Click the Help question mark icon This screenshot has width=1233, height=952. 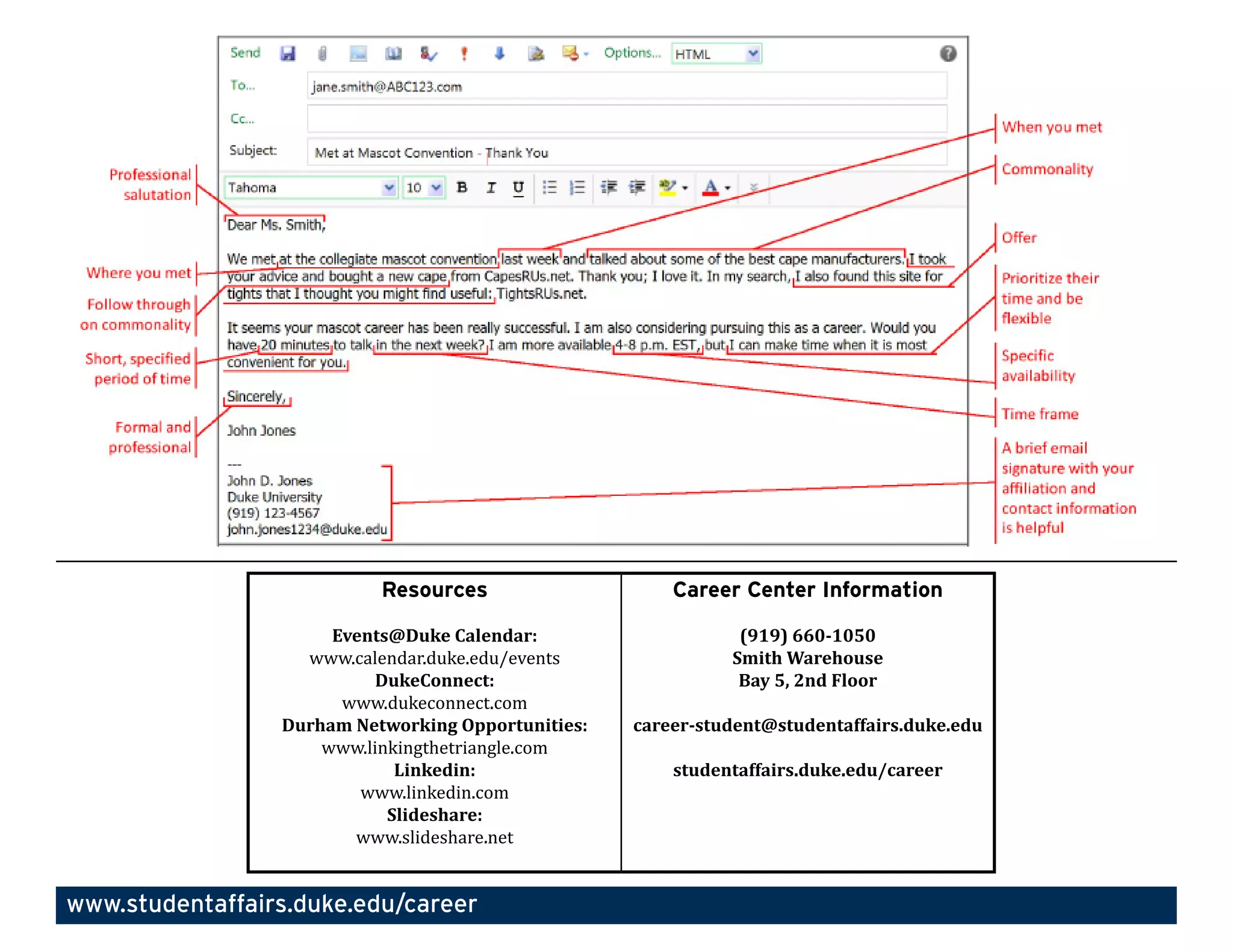point(948,54)
